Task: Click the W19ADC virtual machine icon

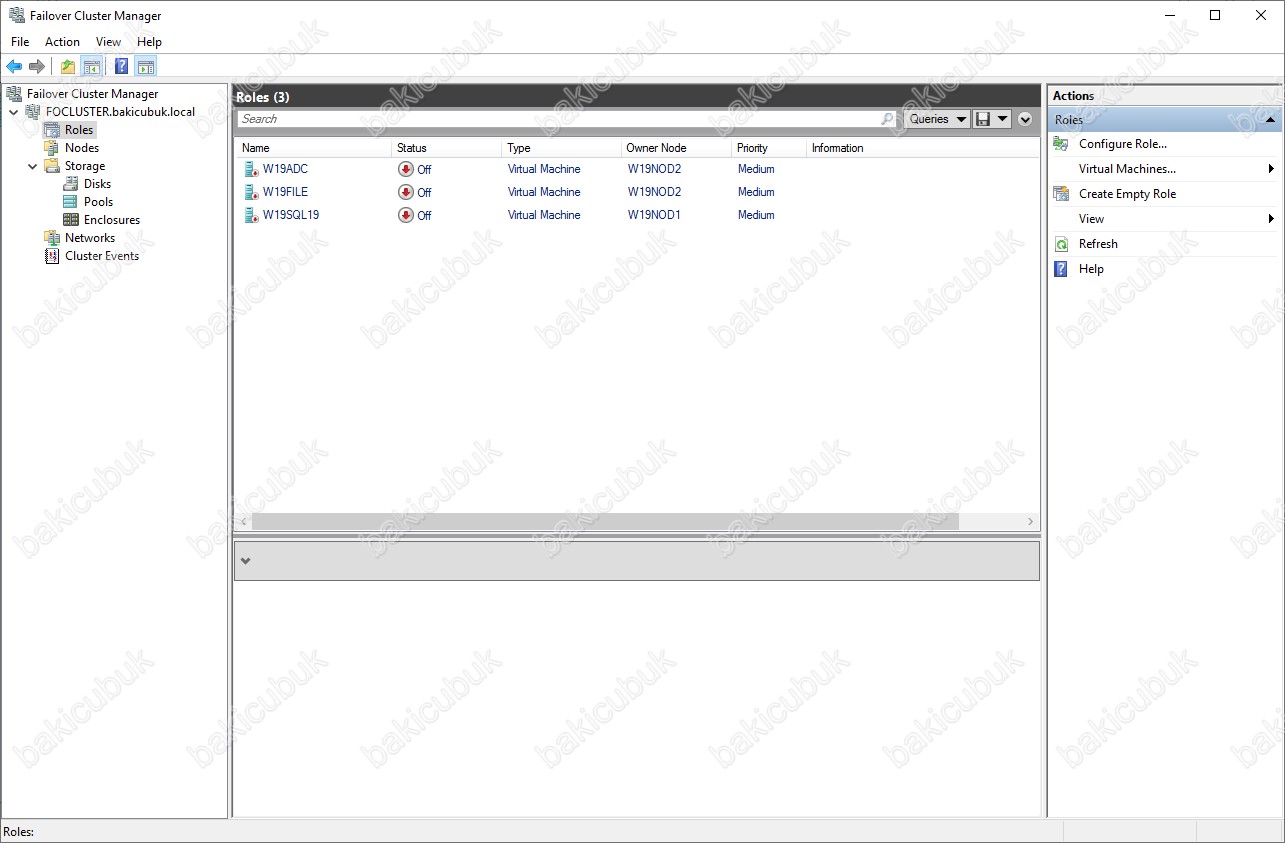Action: (x=251, y=169)
